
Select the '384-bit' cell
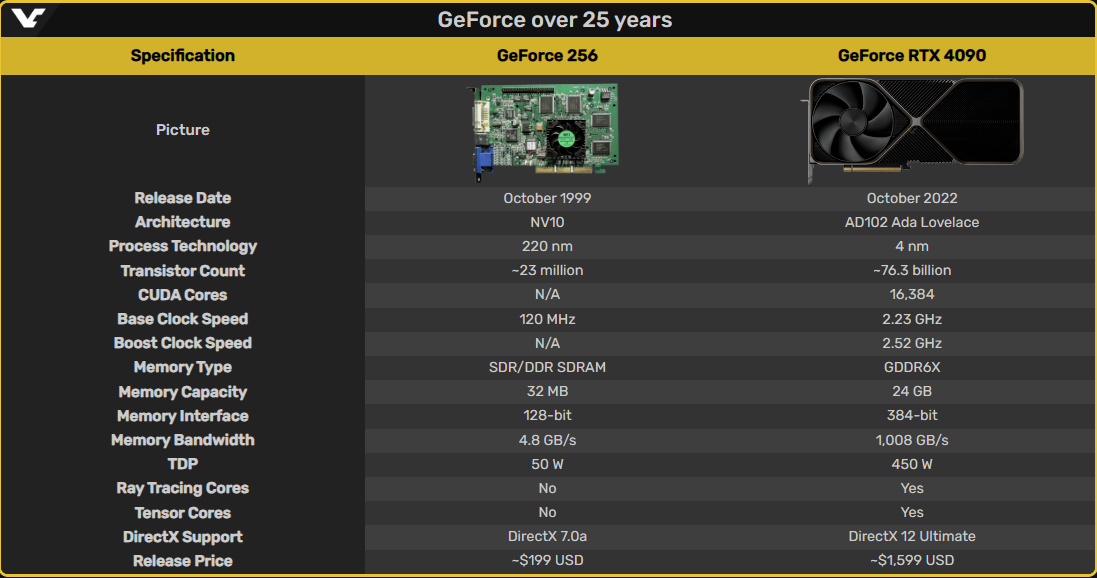[912, 416]
